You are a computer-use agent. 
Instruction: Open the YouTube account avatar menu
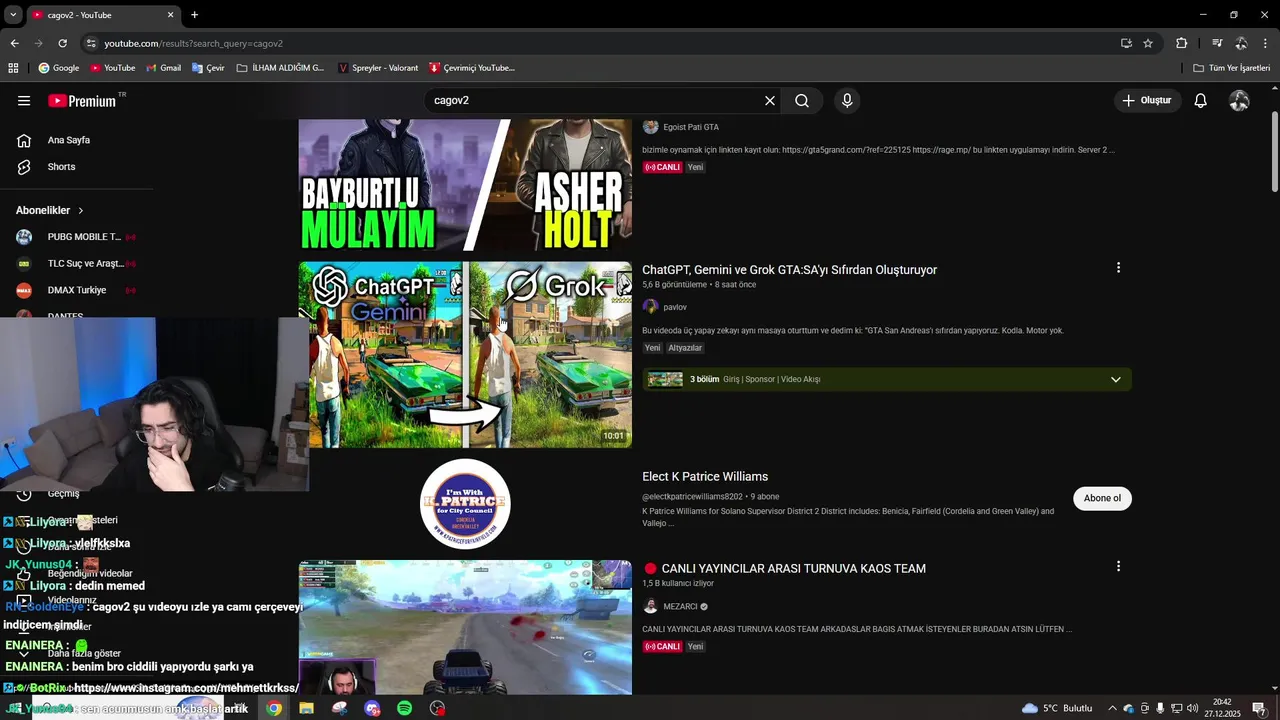pos(1239,101)
